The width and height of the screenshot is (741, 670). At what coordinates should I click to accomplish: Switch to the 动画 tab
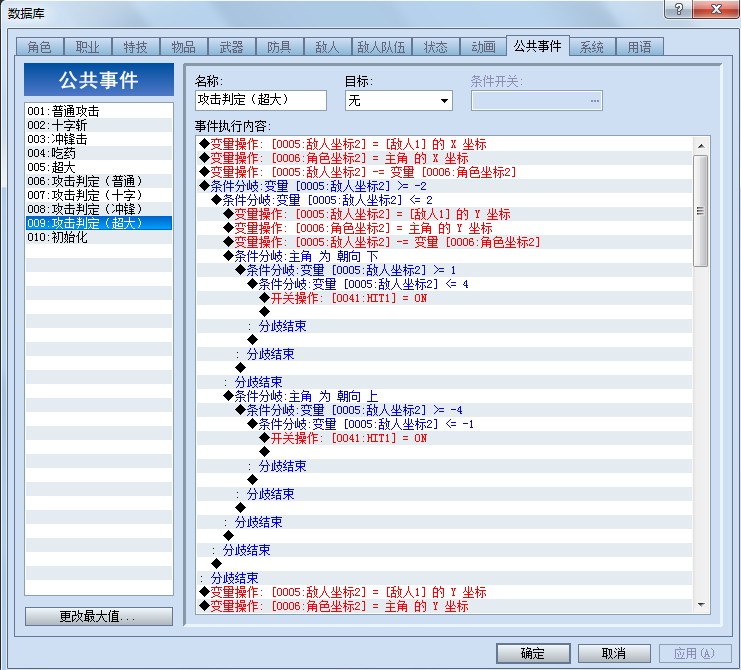483,47
